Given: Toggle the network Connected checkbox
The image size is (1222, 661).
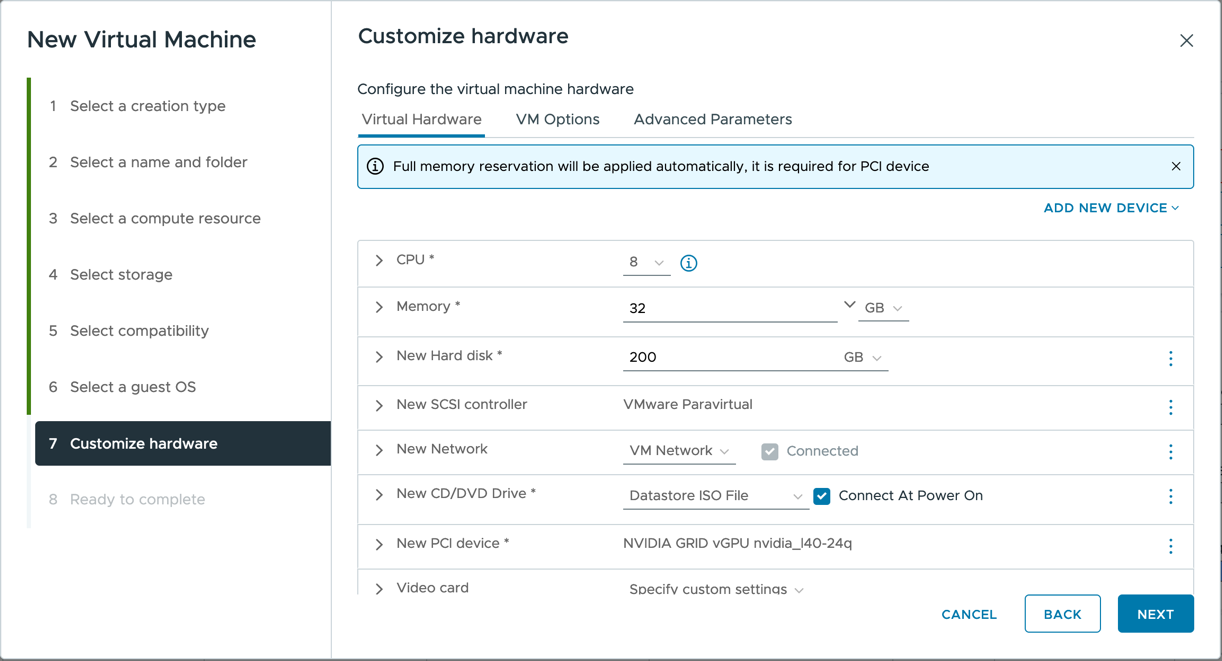Looking at the screenshot, I should point(769,452).
